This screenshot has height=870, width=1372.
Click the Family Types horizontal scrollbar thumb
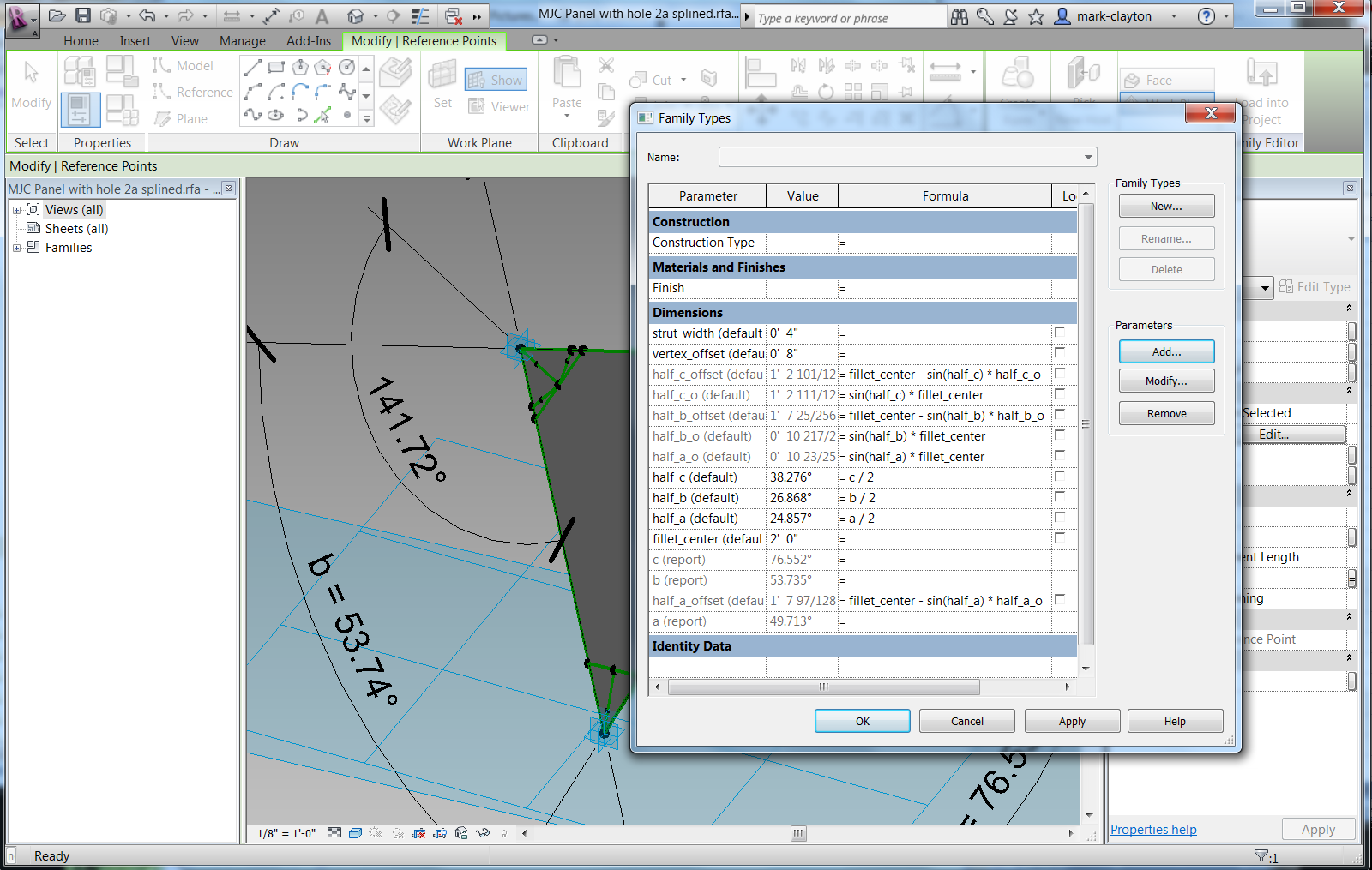pos(824,687)
